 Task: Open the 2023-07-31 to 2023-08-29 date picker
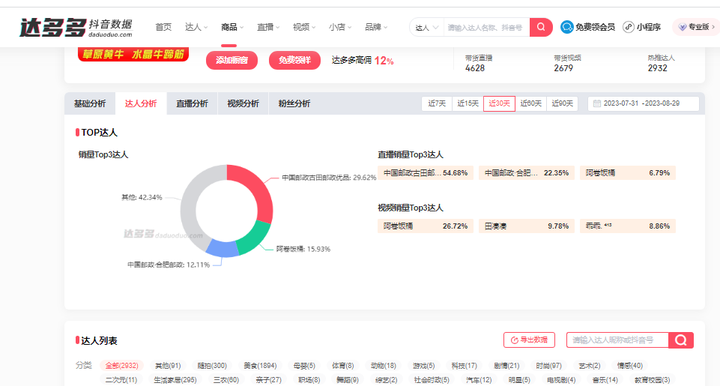tap(643, 103)
